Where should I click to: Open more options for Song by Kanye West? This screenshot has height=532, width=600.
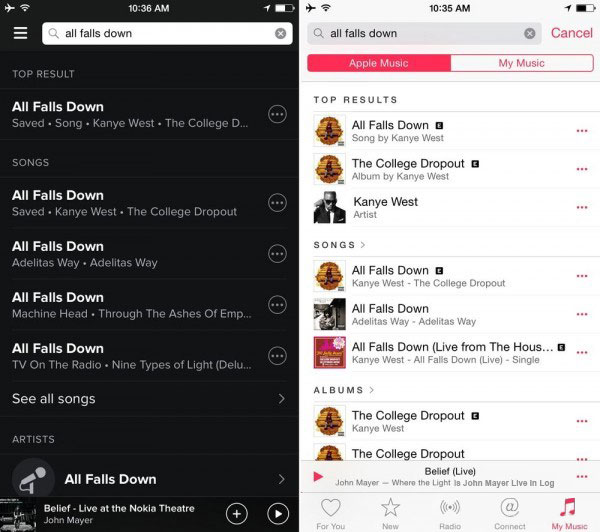tap(582, 131)
